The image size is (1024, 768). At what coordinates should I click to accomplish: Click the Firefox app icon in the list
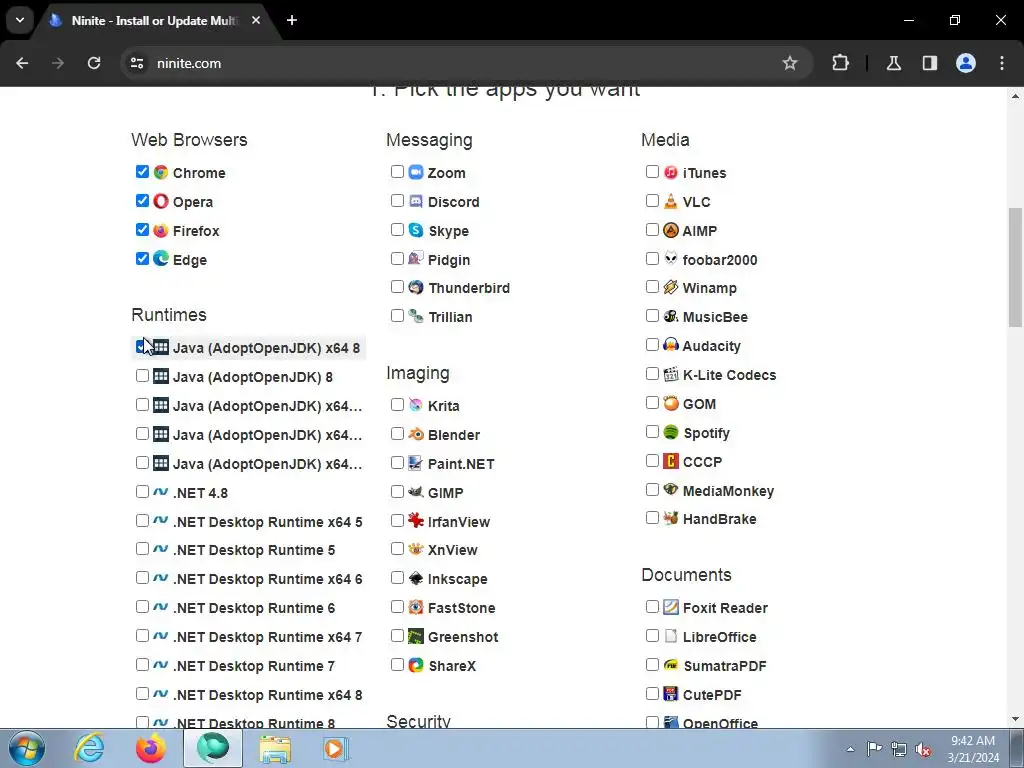point(161,231)
